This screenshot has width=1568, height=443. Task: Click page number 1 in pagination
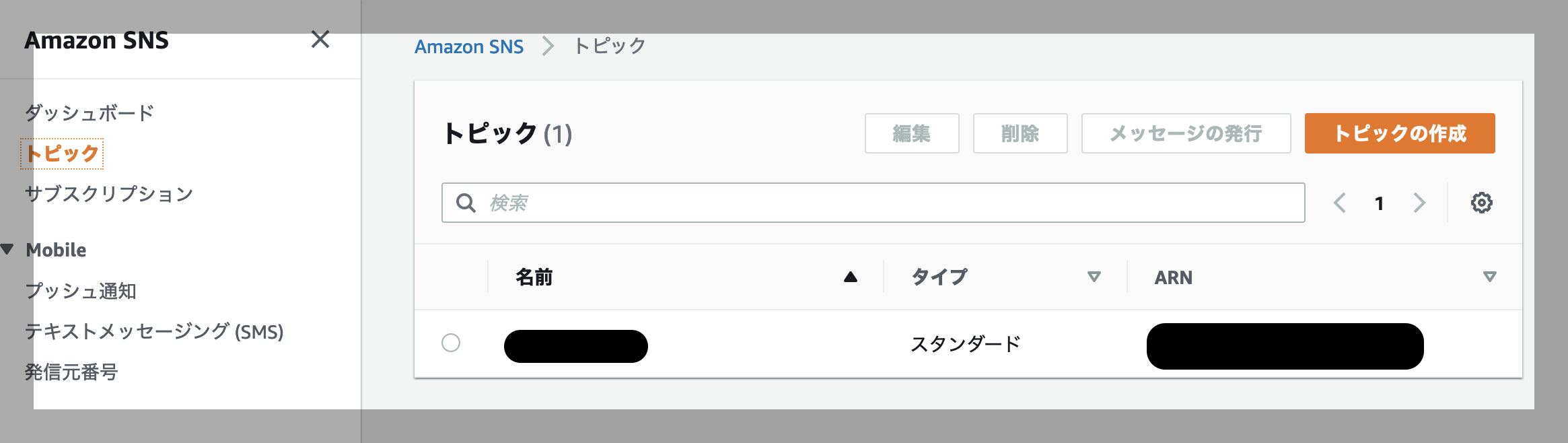1379,202
